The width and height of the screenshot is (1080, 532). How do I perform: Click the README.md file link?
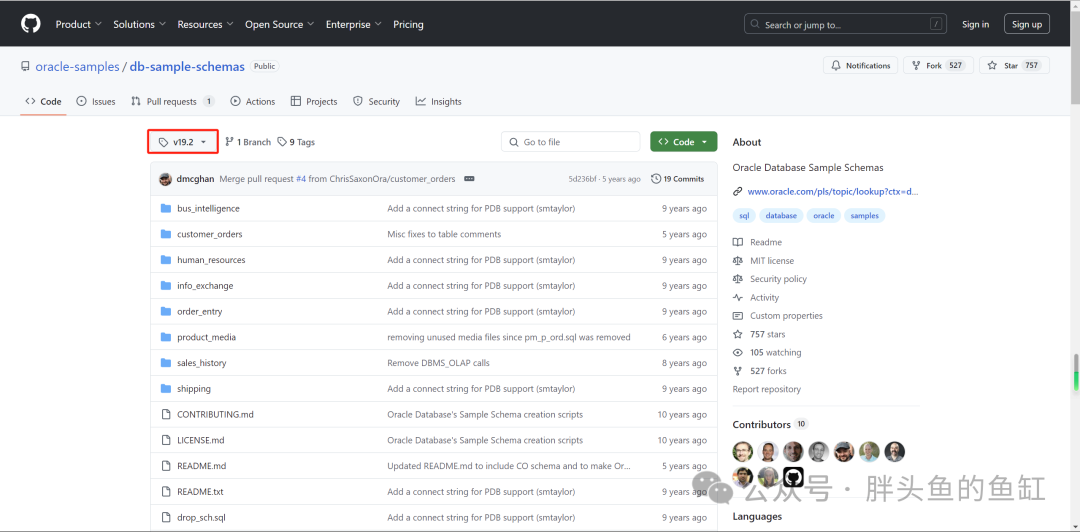[202, 466]
